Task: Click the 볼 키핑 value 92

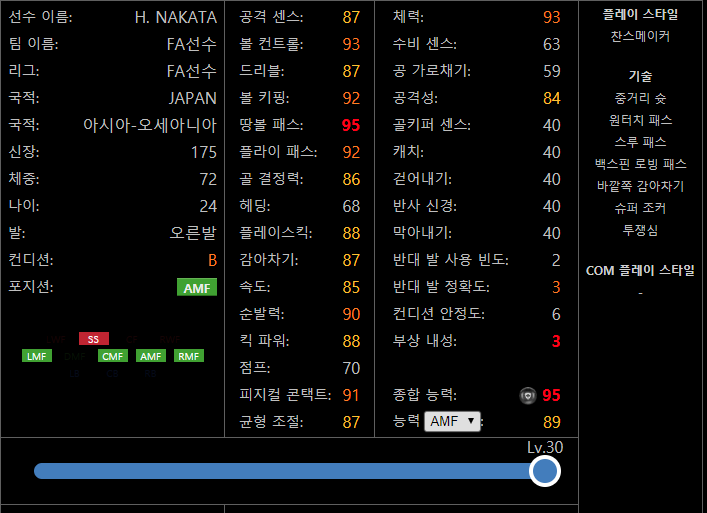Action: 351,98
